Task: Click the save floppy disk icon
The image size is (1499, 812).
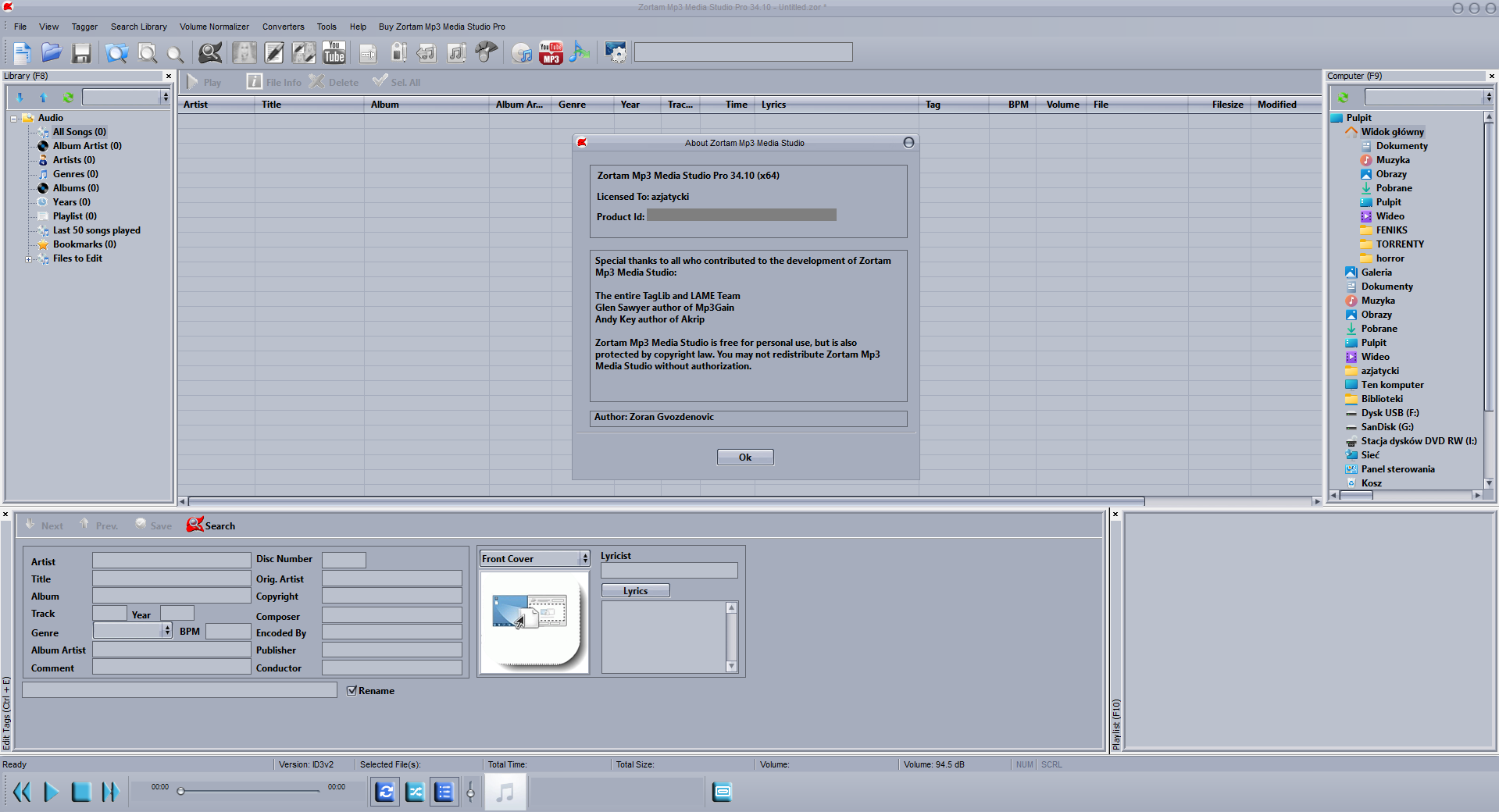Action: point(81,52)
